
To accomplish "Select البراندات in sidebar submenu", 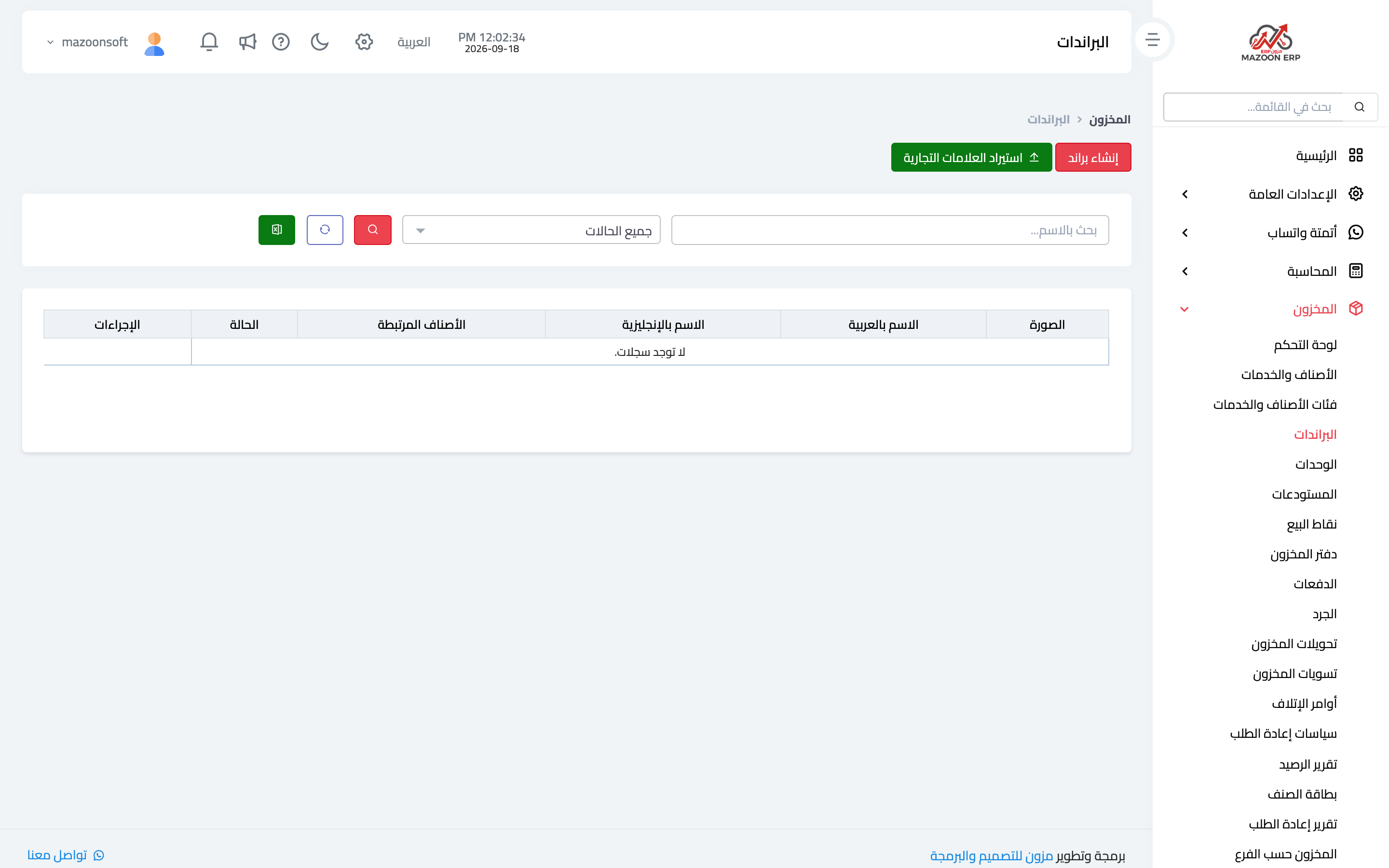I will pos(1315,434).
